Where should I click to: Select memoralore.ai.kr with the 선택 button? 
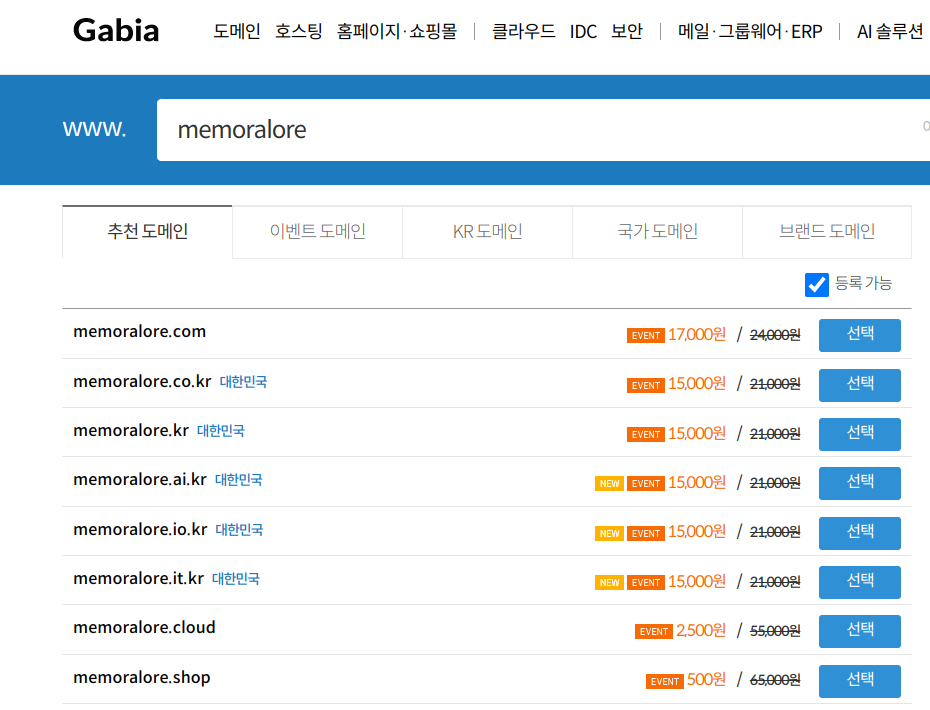click(859, 483)
